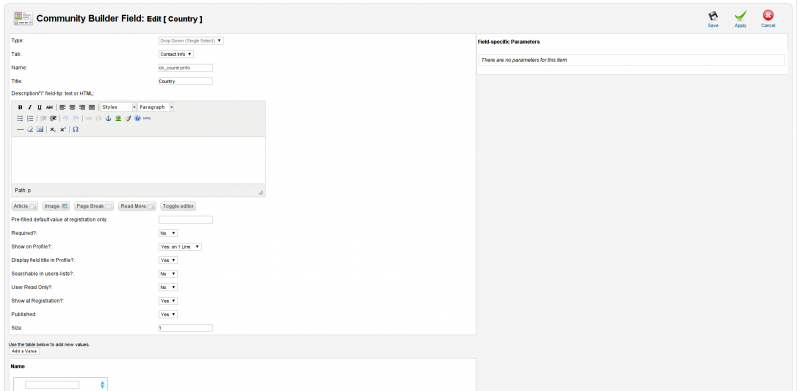Click the Unlink icon
This screenshot has height=391, width=800.
click(98, 118)
